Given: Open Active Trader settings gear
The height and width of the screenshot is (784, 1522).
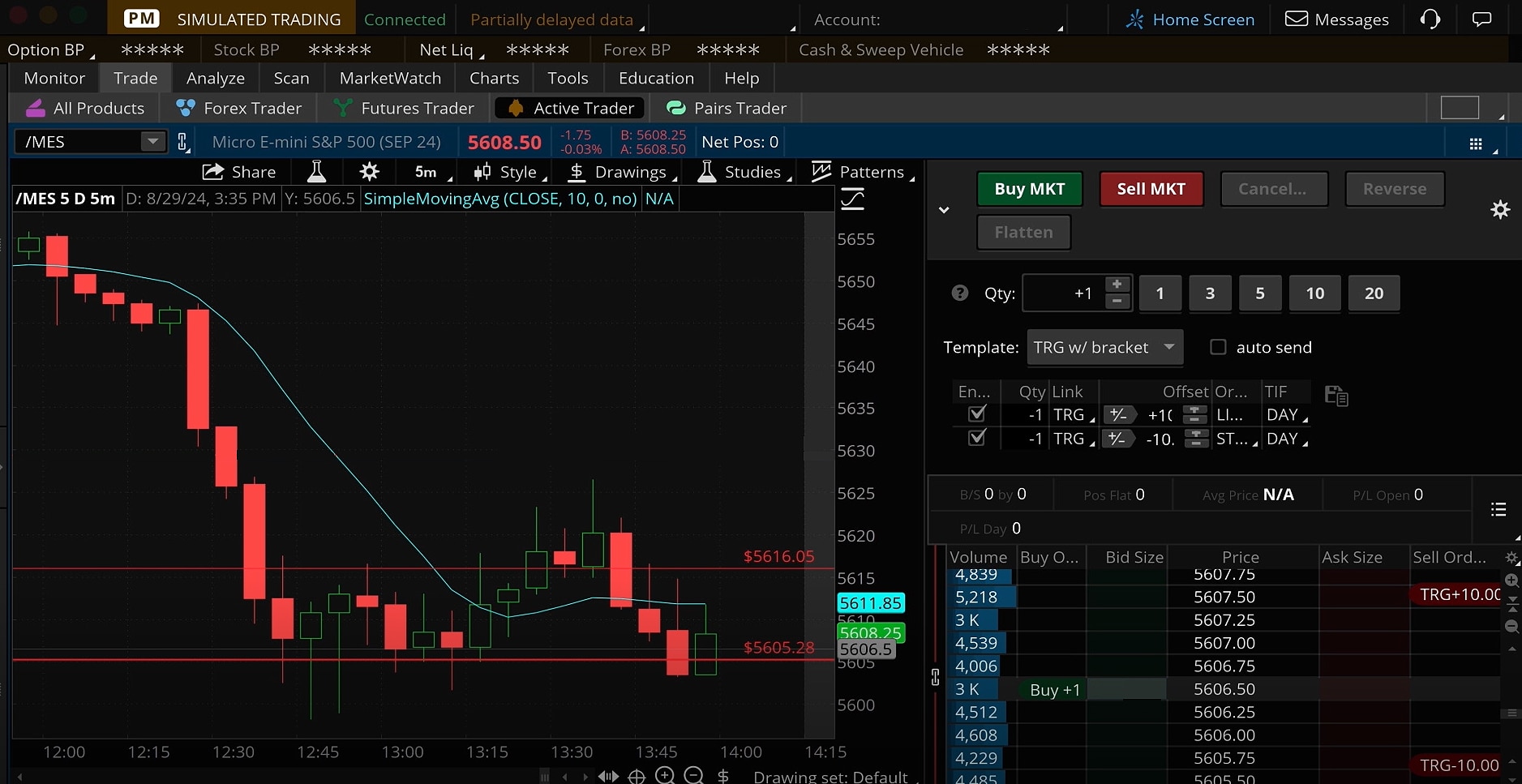Looking at the screenshot, I should pos(1500,209).
